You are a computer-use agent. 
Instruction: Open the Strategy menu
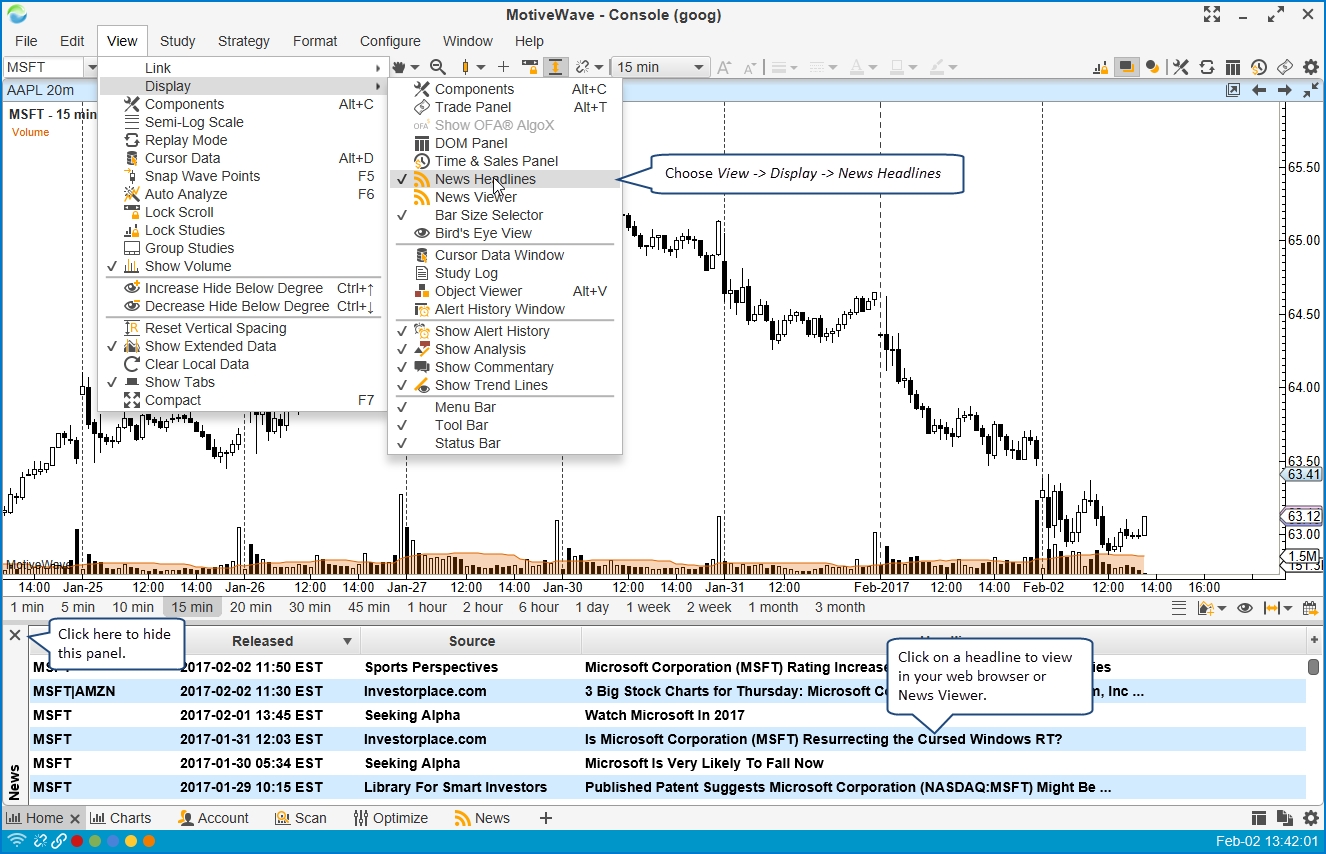pos(243,41)
